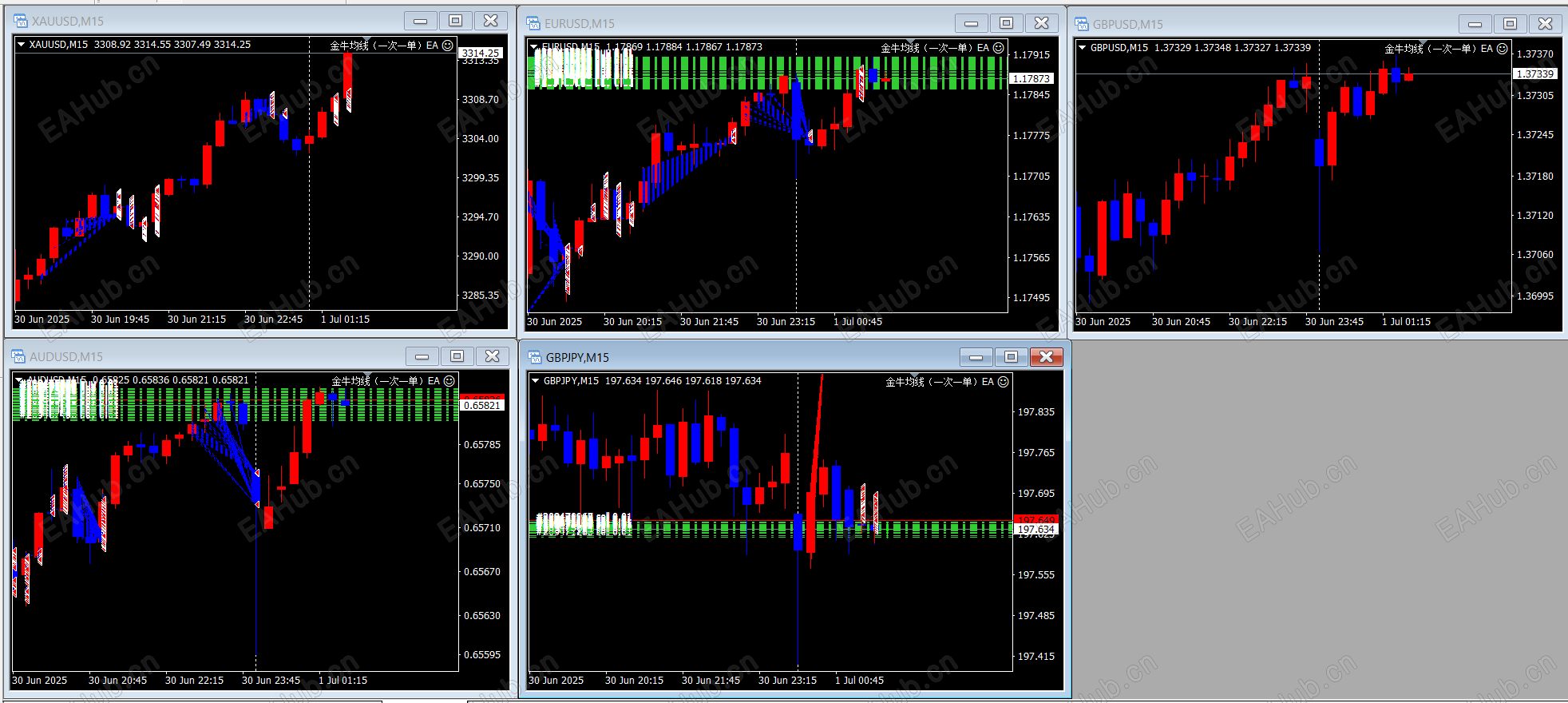The image size is (1568, 703).
Task: Maximize the GBPUSD,M15 chart window
Action: point(1511,24)
